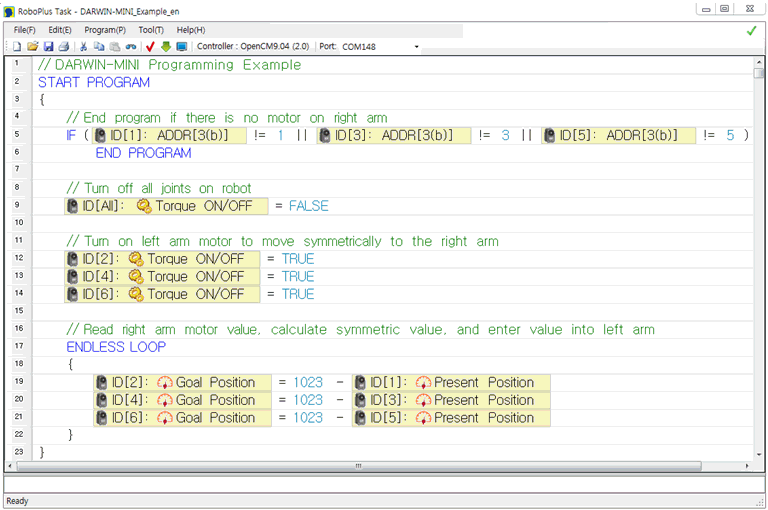The width and height of the screenshot is (768, 510).
Task: Expand the Port COM148 dropdown
Action: [x=416, y=47]
